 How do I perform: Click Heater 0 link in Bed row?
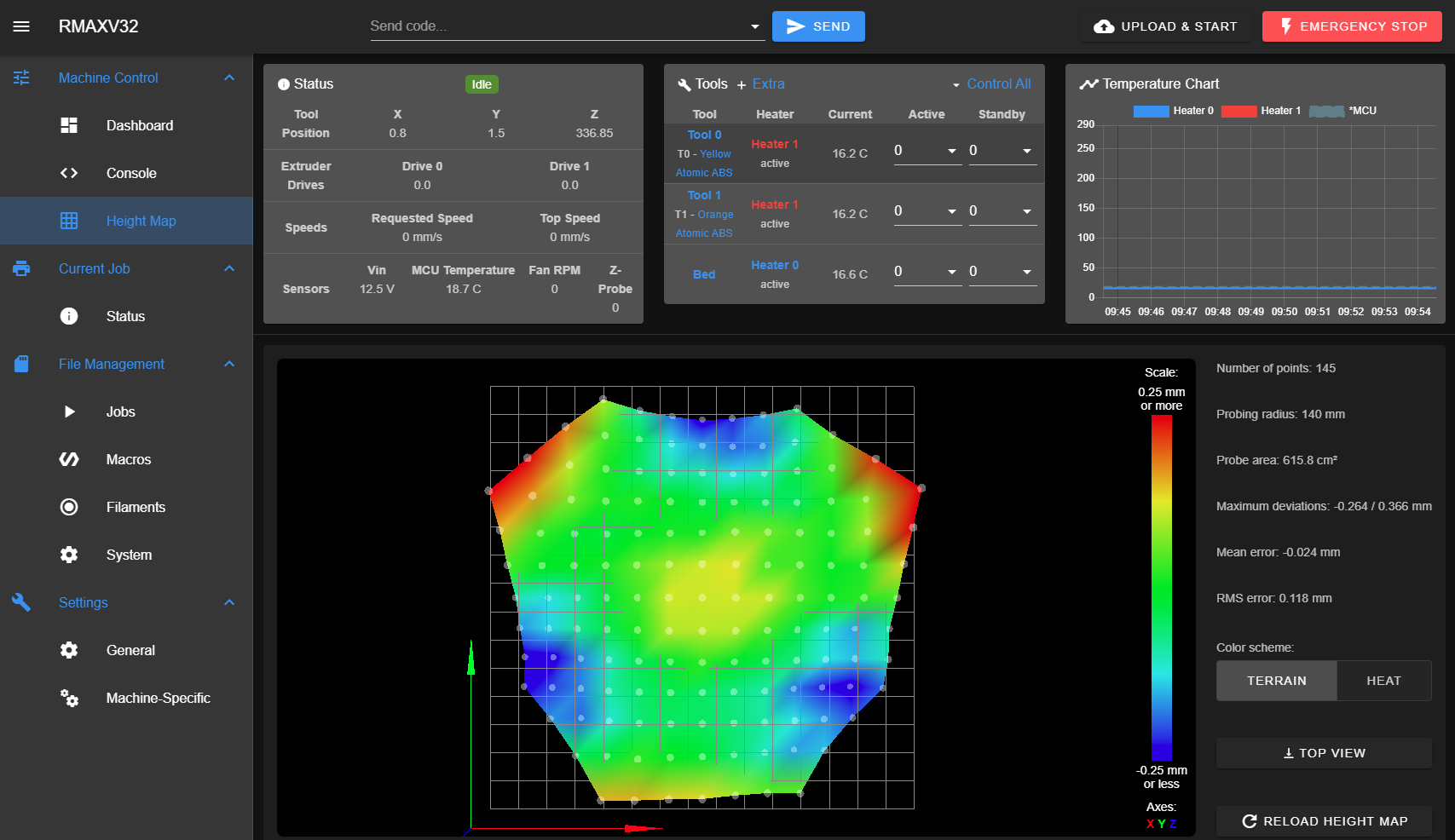click(x=775, y=265)
